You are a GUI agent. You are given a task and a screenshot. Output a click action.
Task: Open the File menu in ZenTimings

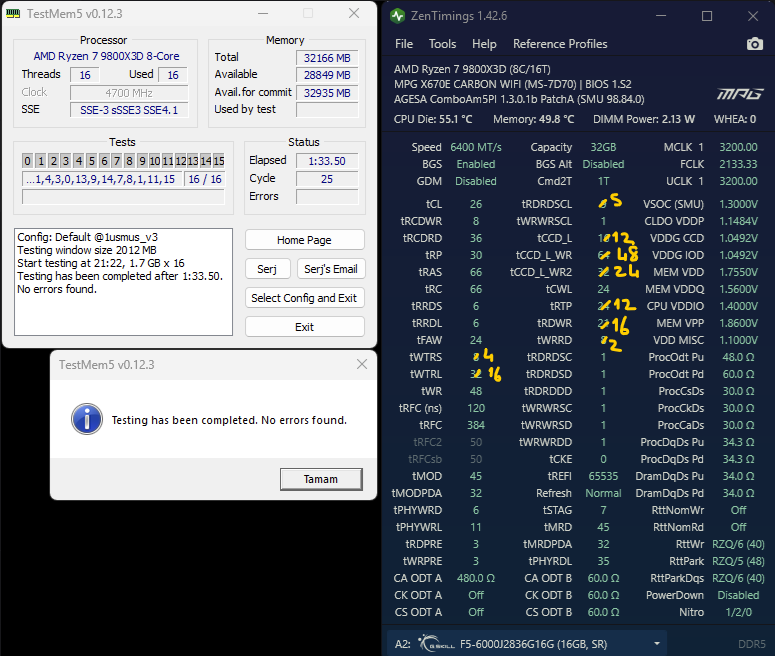[x=404, y=44]
